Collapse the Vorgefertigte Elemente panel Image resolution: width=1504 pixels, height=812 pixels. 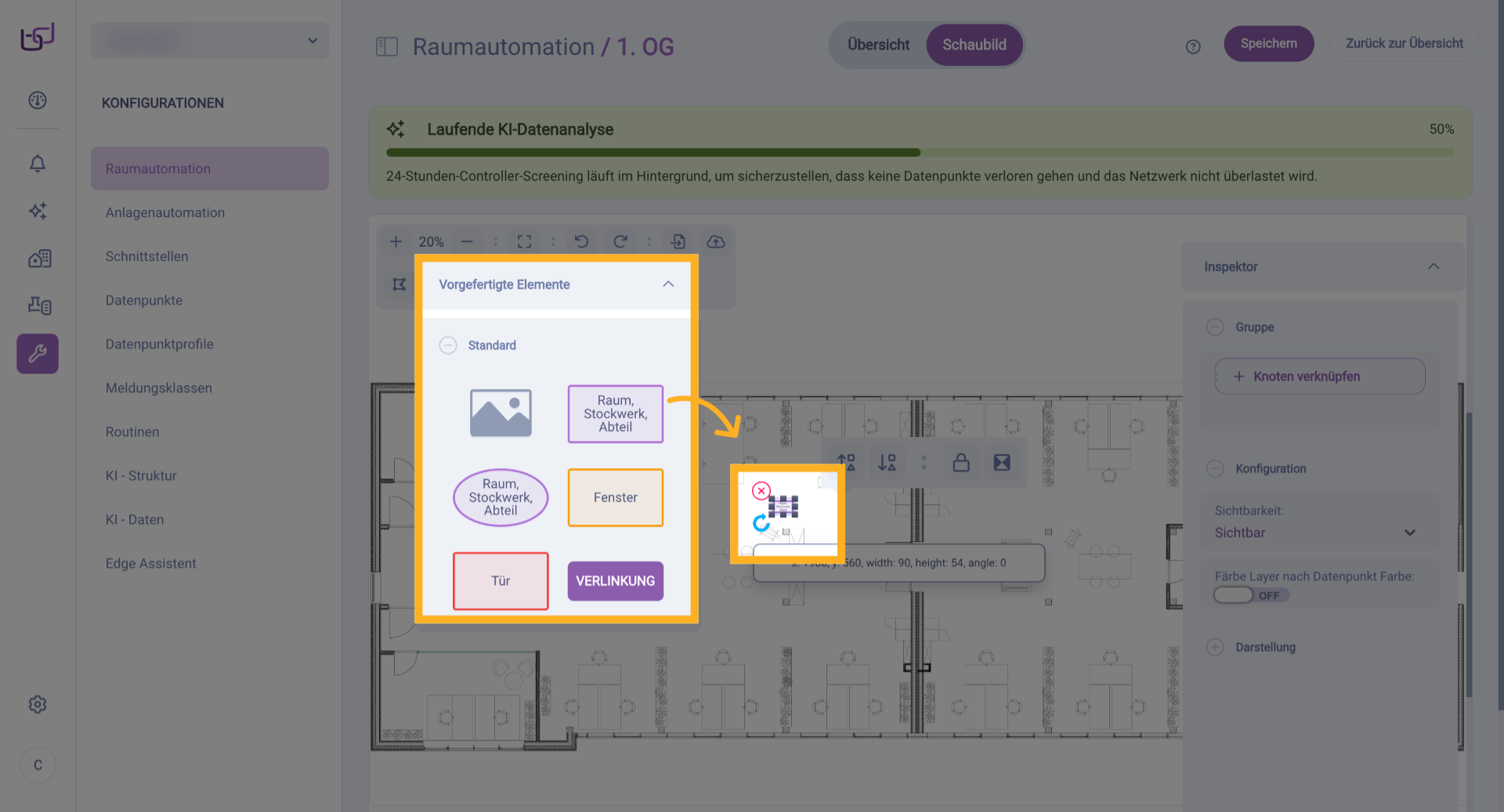click(x=668, y=284)
